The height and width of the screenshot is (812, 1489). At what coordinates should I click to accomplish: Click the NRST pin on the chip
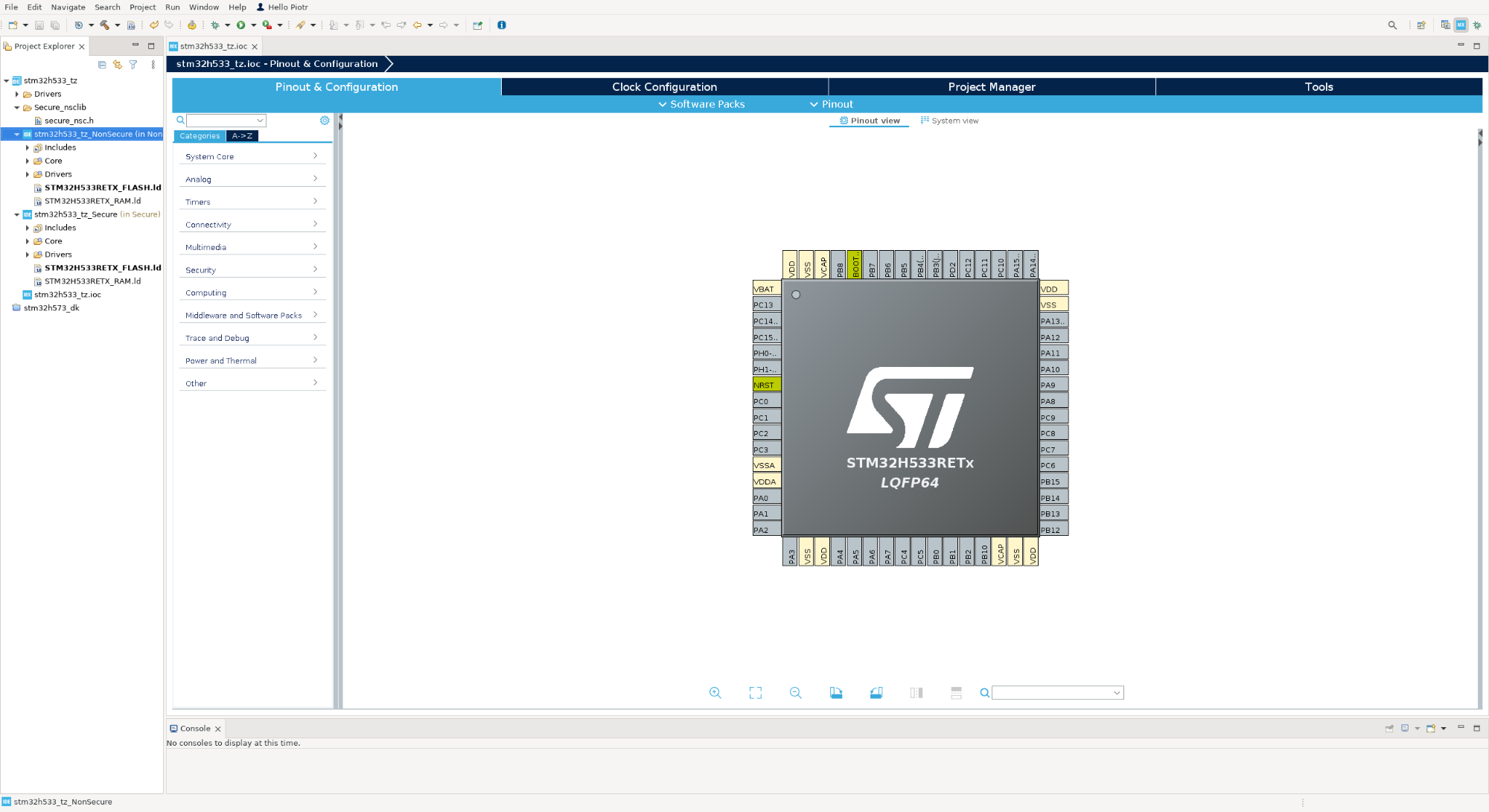[x=767, y=385]
